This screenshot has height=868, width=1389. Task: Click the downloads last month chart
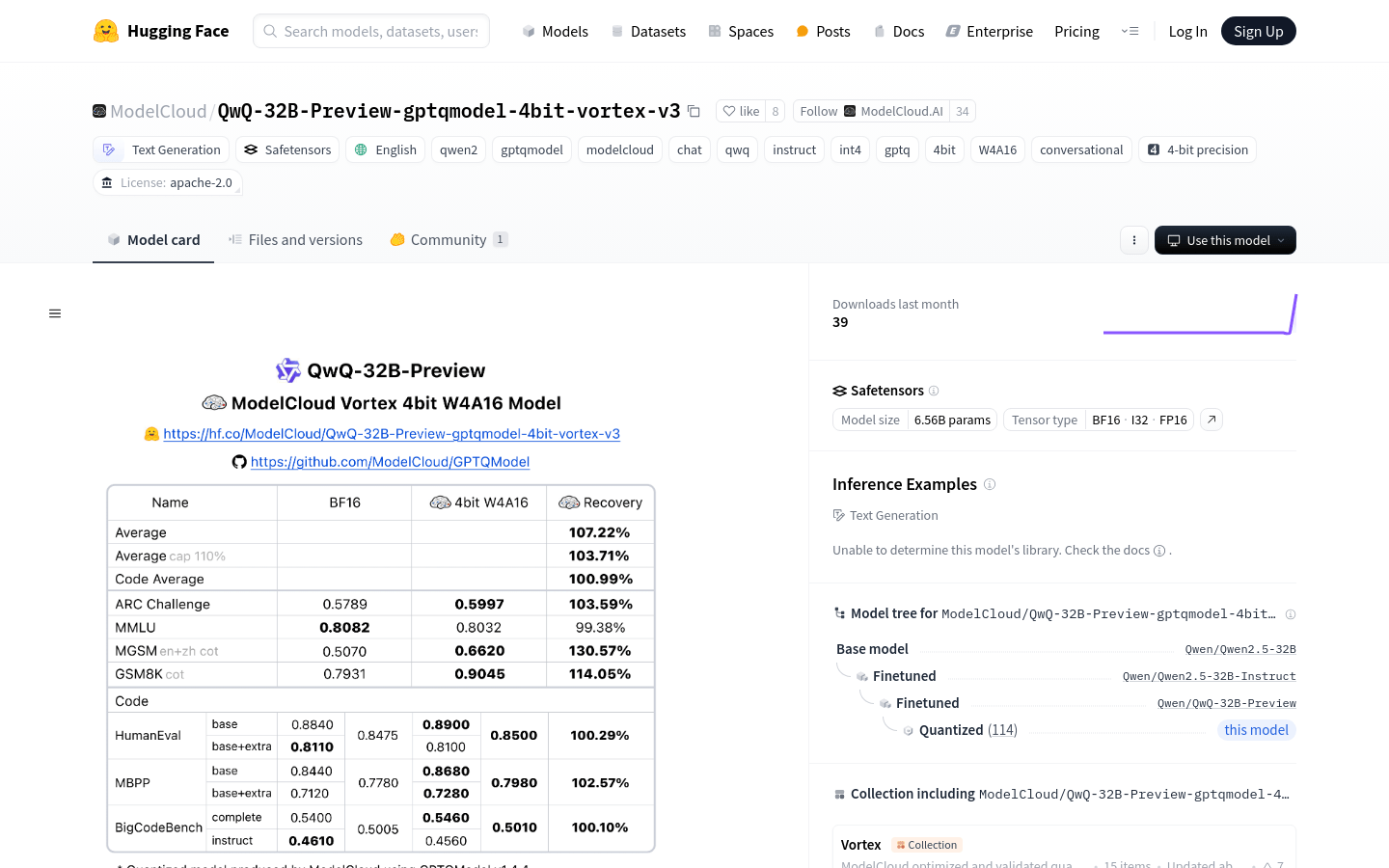[x=1199, y=314]
